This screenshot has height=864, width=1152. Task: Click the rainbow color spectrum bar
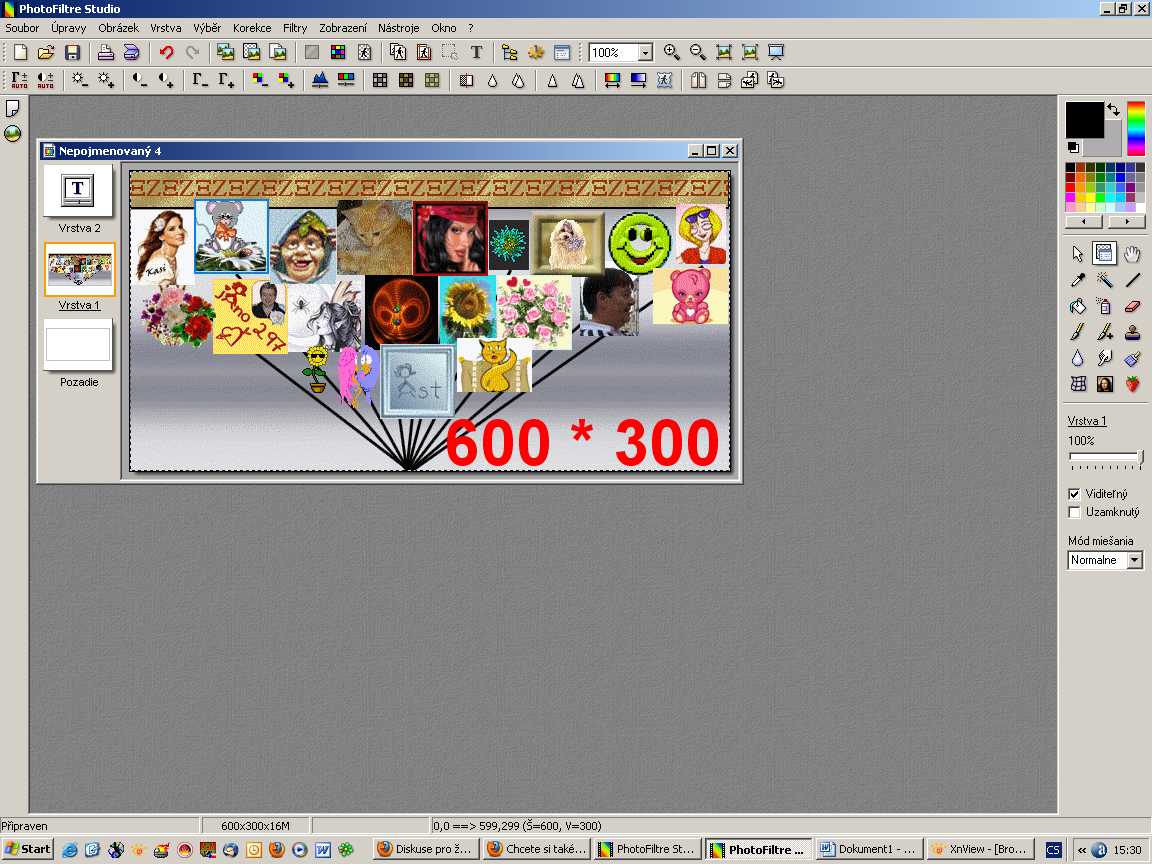1136,128
